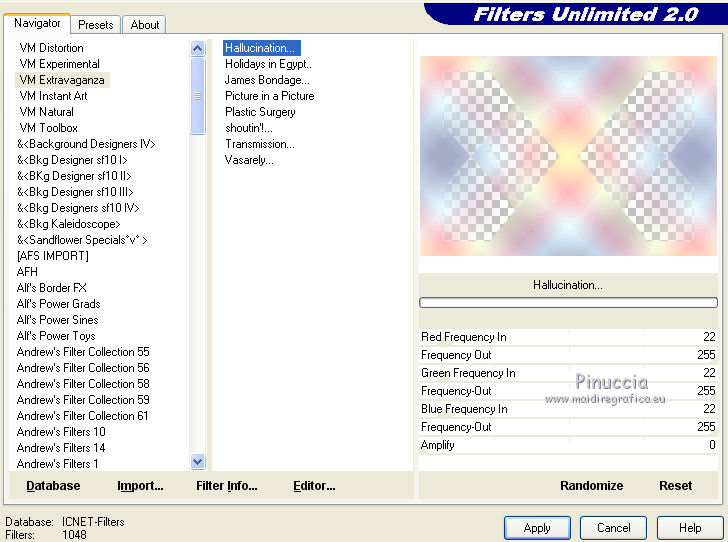Choose the Transmission... filter
Image resolution: width=728 pixels, height=542 pixels.
click(x=260, y=144)
